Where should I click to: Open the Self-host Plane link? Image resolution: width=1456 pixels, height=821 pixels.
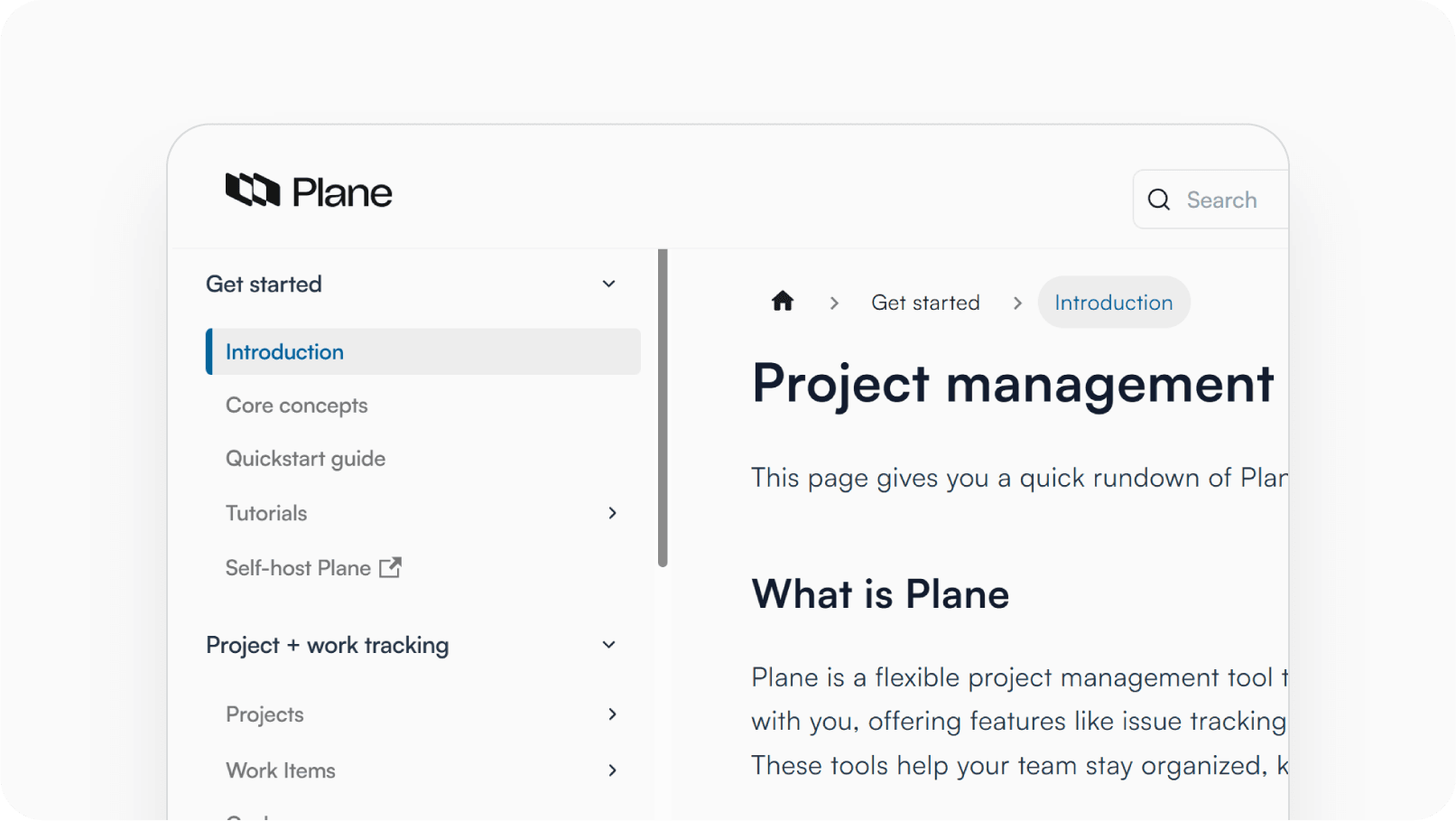pyautogui.click(x=298, y=568)
